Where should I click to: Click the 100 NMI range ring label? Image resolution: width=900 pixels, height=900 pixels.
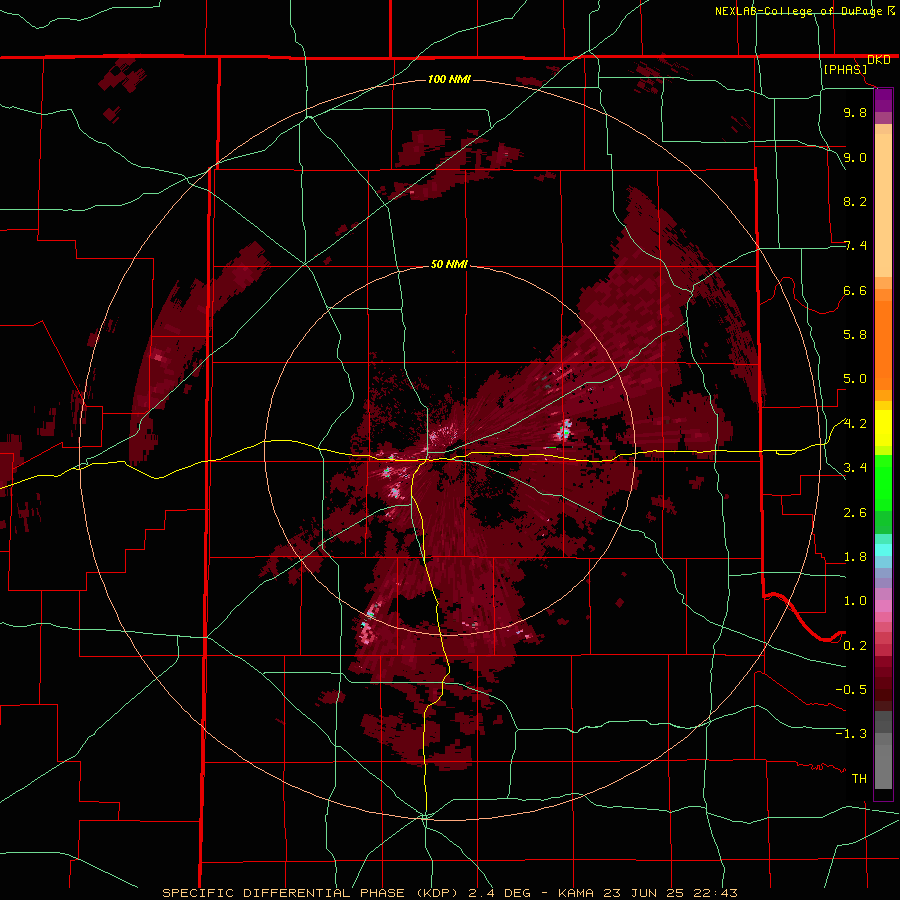point(449,79)
